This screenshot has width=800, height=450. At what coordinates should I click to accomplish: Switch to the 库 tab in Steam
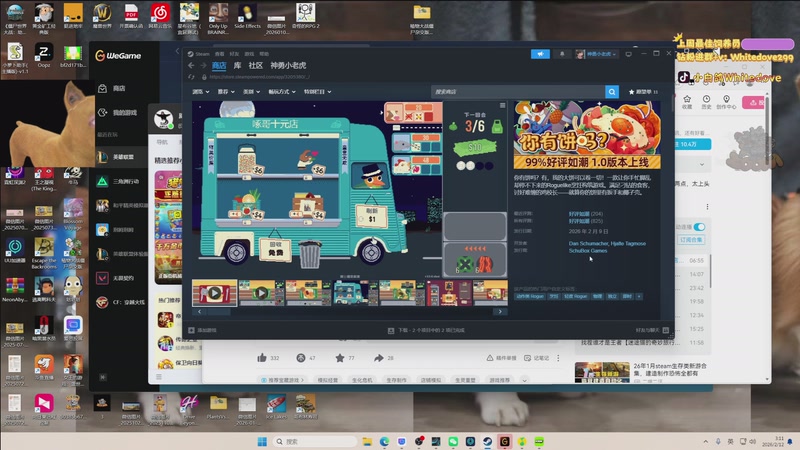(x=237, y=65)
